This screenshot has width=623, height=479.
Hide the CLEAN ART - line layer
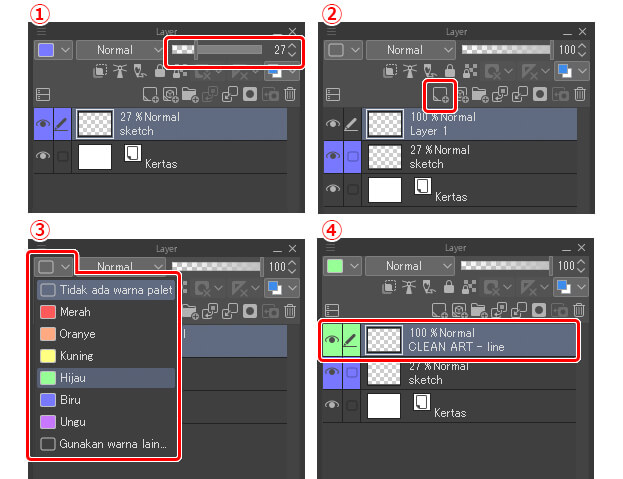click(332, 340)
